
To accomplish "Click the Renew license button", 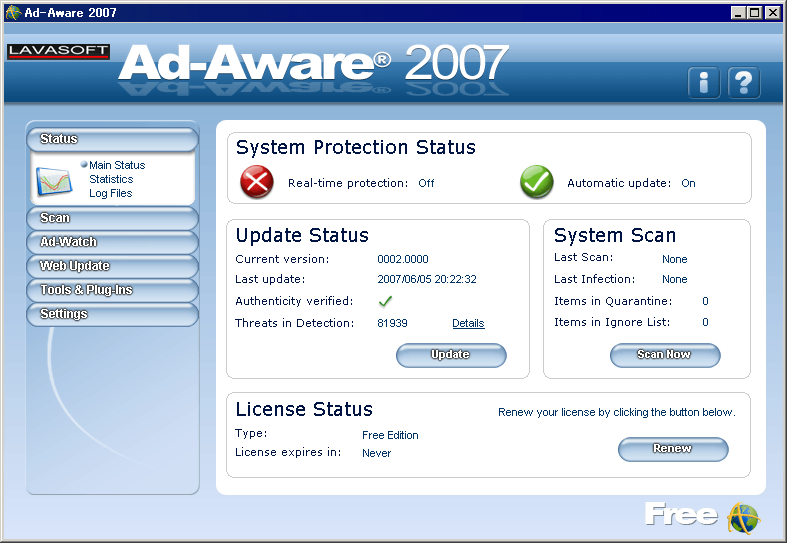I will coord(673,449).
